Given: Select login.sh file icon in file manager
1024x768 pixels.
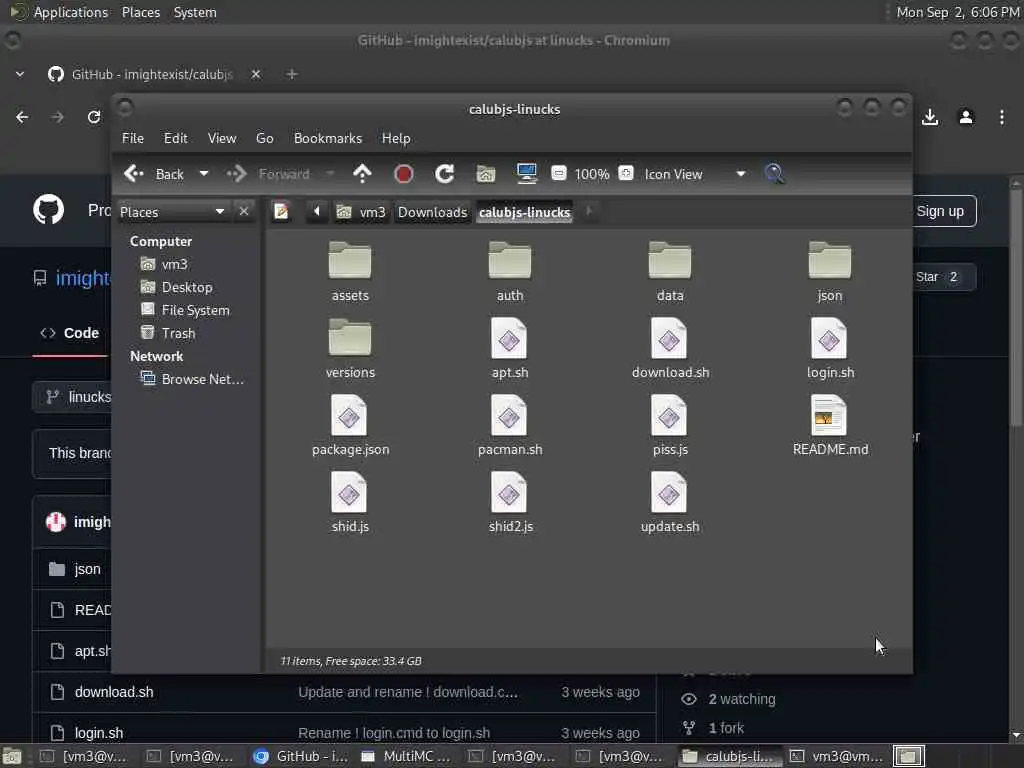Looking at the screenshot, I should tap(829, 338).
